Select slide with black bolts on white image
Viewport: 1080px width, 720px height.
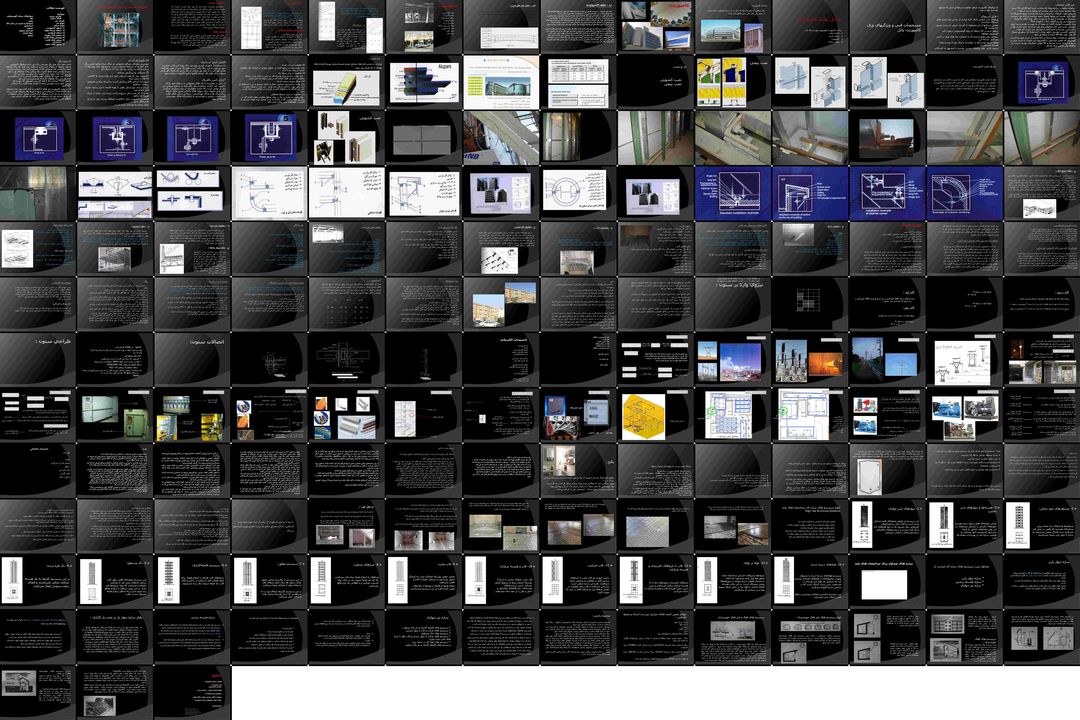501,249
